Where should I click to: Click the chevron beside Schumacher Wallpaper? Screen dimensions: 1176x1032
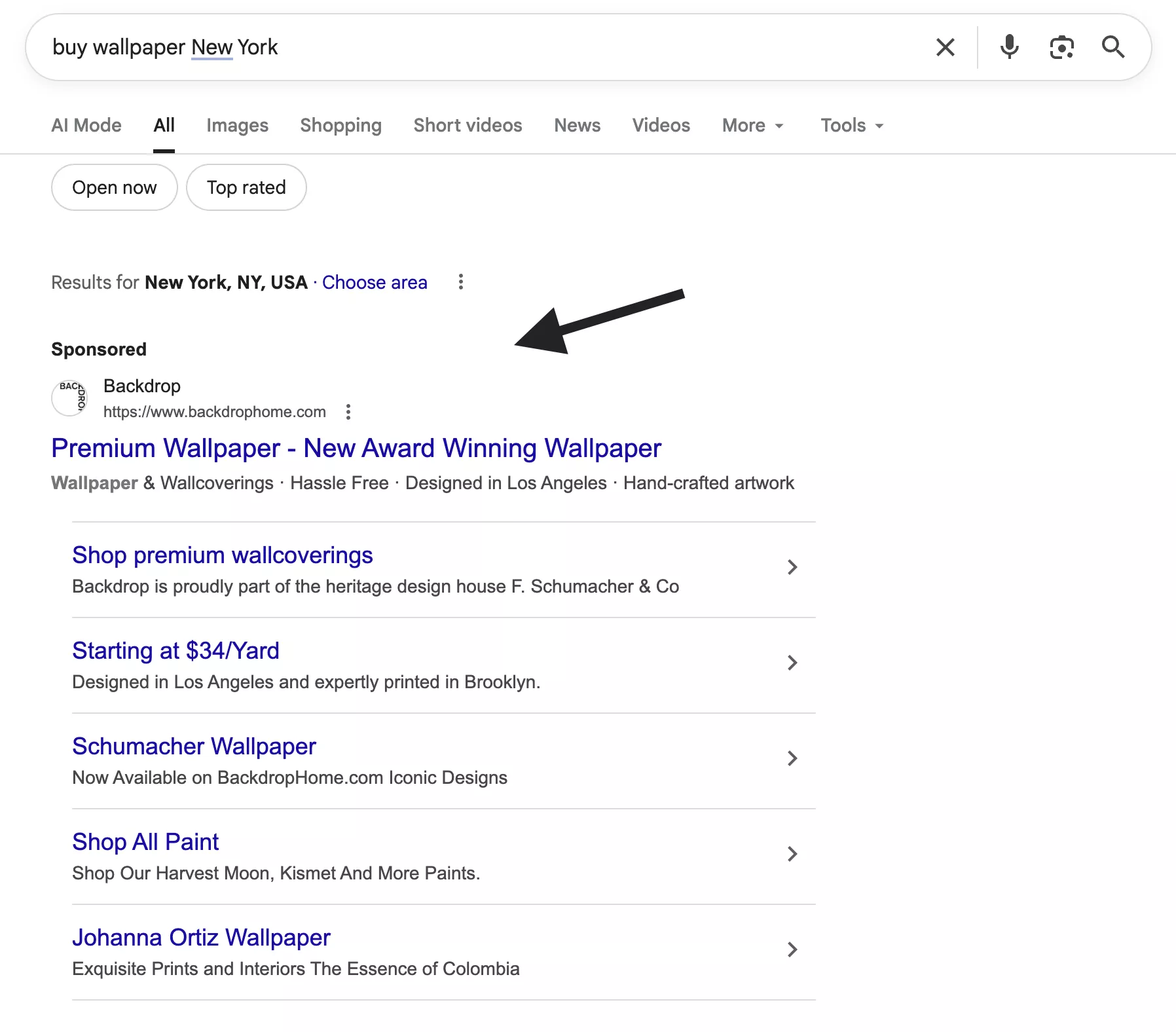(x=793, y=758)
